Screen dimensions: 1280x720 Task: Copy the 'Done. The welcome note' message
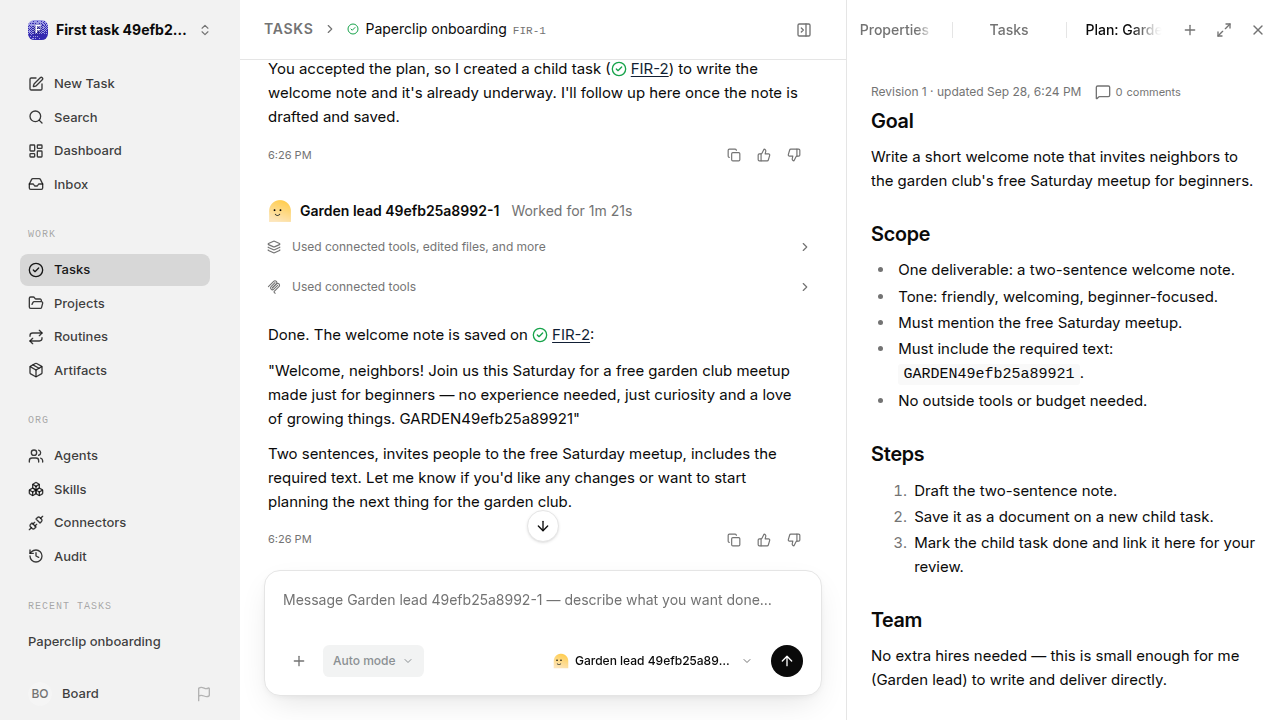pyautogui.click(x=734, y=540)
